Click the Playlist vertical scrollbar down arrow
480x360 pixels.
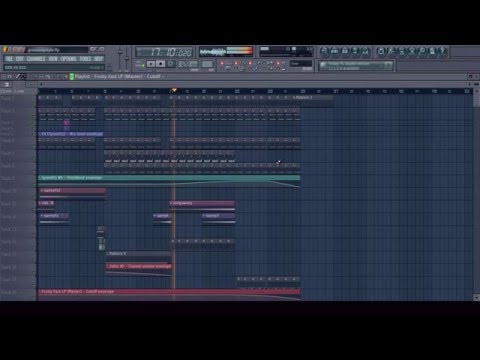tap(476, 297)
